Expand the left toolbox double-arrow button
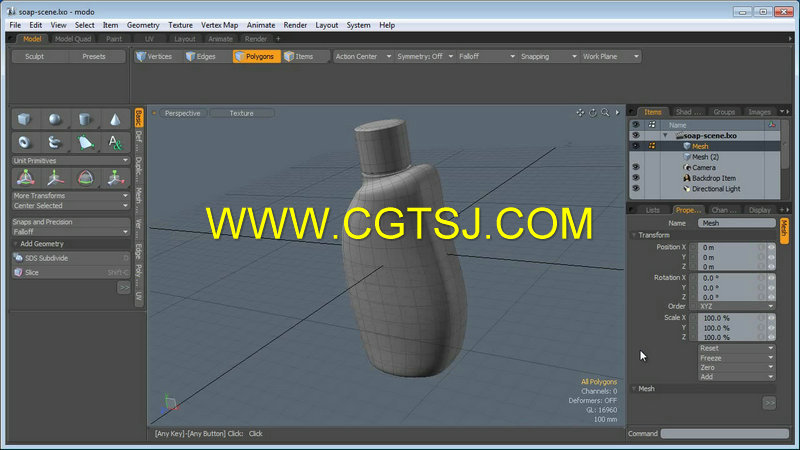Viewport: 800px width, 450px height. (124, 288)
